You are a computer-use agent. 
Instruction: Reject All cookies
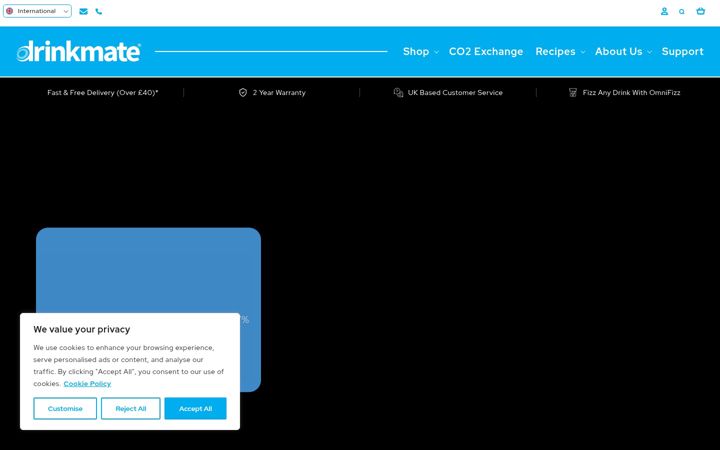pyautogui.click(x=131, y=409)
